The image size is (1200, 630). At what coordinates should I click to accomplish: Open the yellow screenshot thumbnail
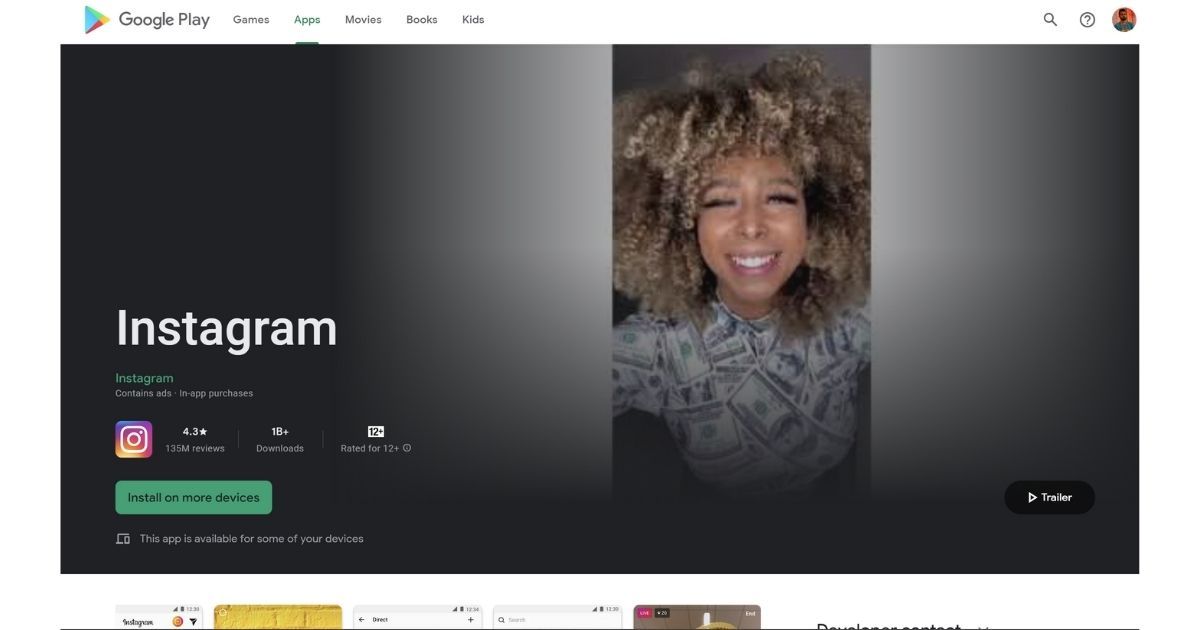click(278, 617)
